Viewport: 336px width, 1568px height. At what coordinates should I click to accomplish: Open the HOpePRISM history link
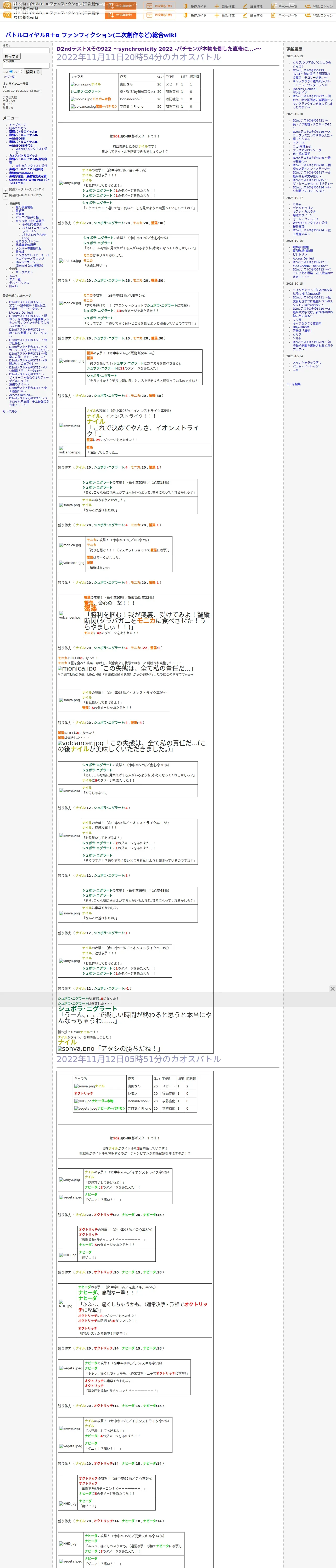[301, 327]
